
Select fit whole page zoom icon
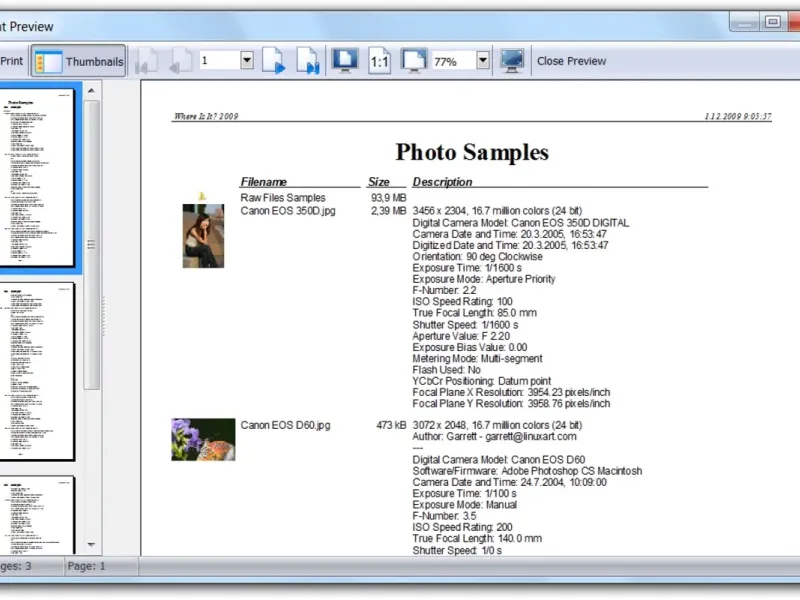coord(345,61)
